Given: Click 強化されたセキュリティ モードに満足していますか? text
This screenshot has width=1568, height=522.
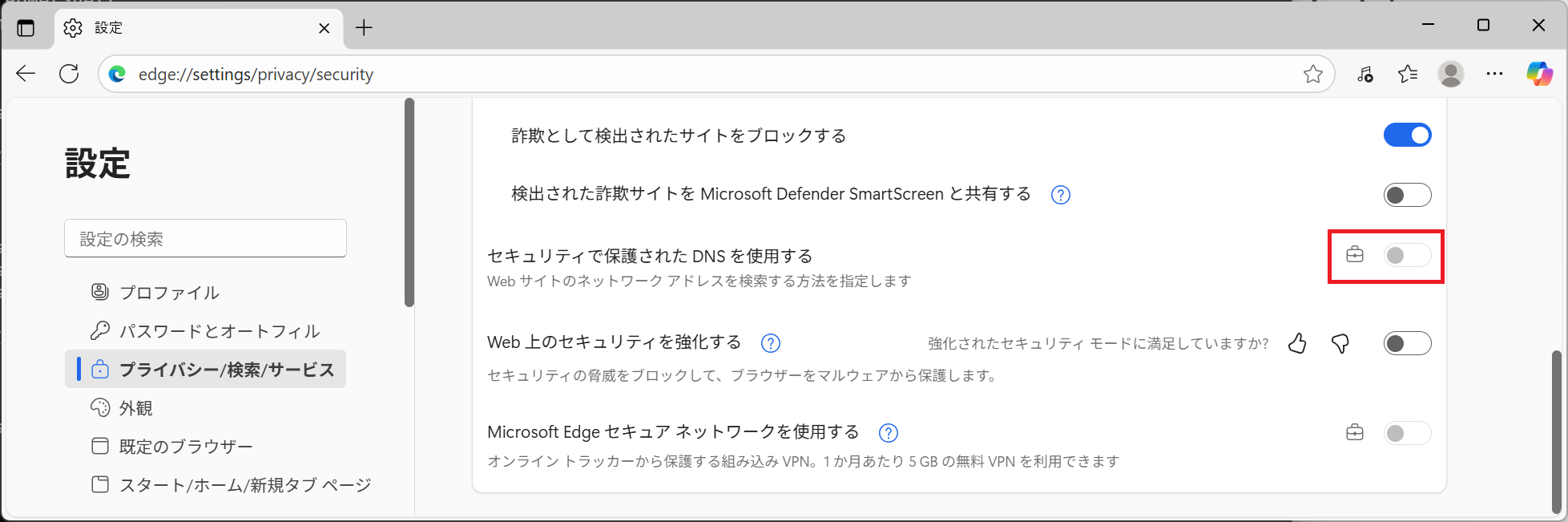Looking at the screenshot, I should pyautogui.click(x=1098, y=344).
